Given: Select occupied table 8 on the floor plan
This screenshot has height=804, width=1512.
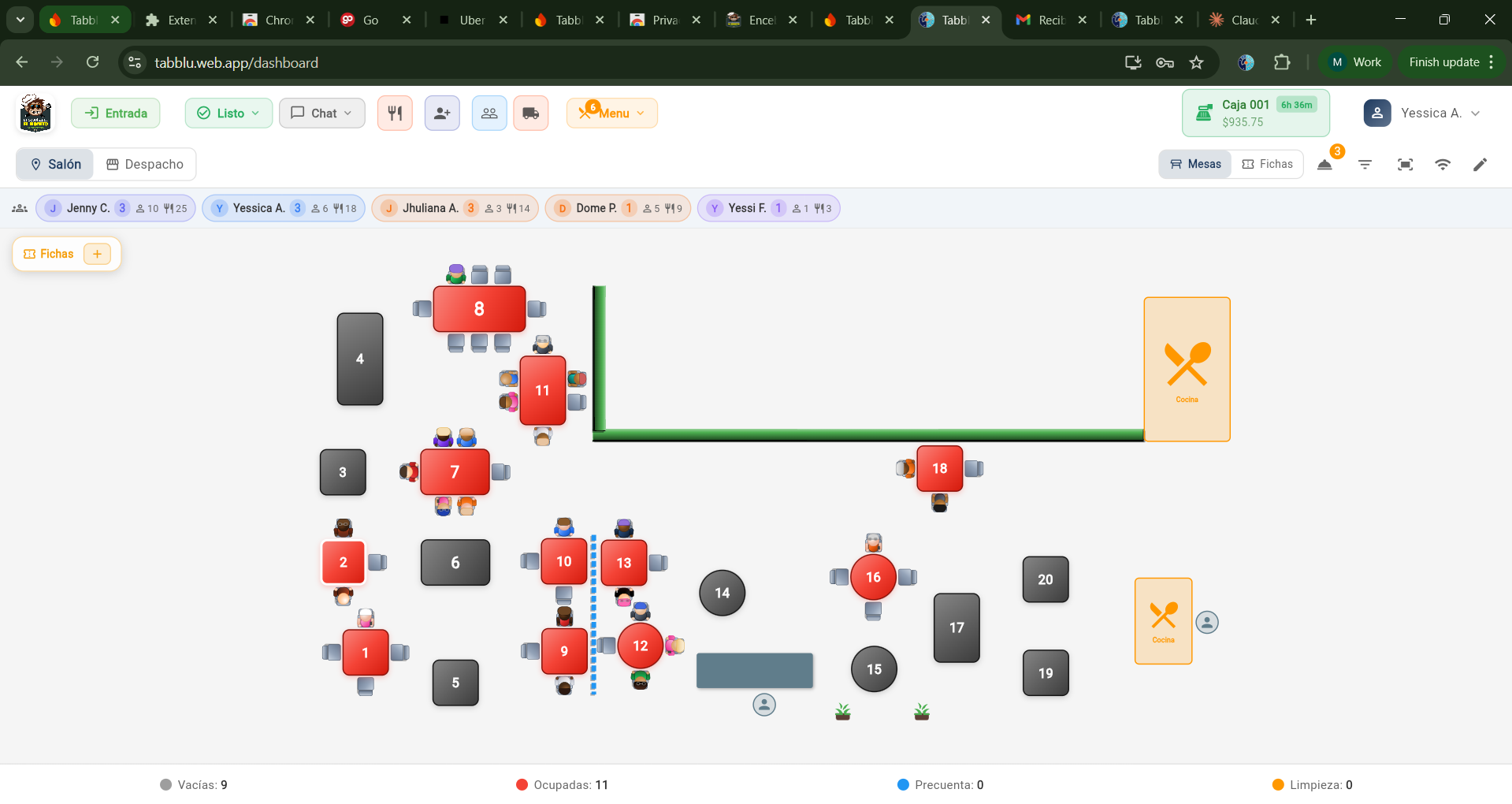Looking at the screenshot, I should (x=478, y=309).
